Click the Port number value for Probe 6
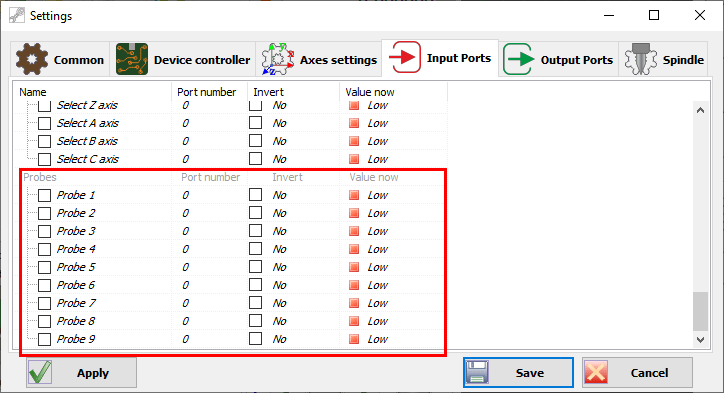This screenshot has width=724, height=393. click(x=186, y=285)
